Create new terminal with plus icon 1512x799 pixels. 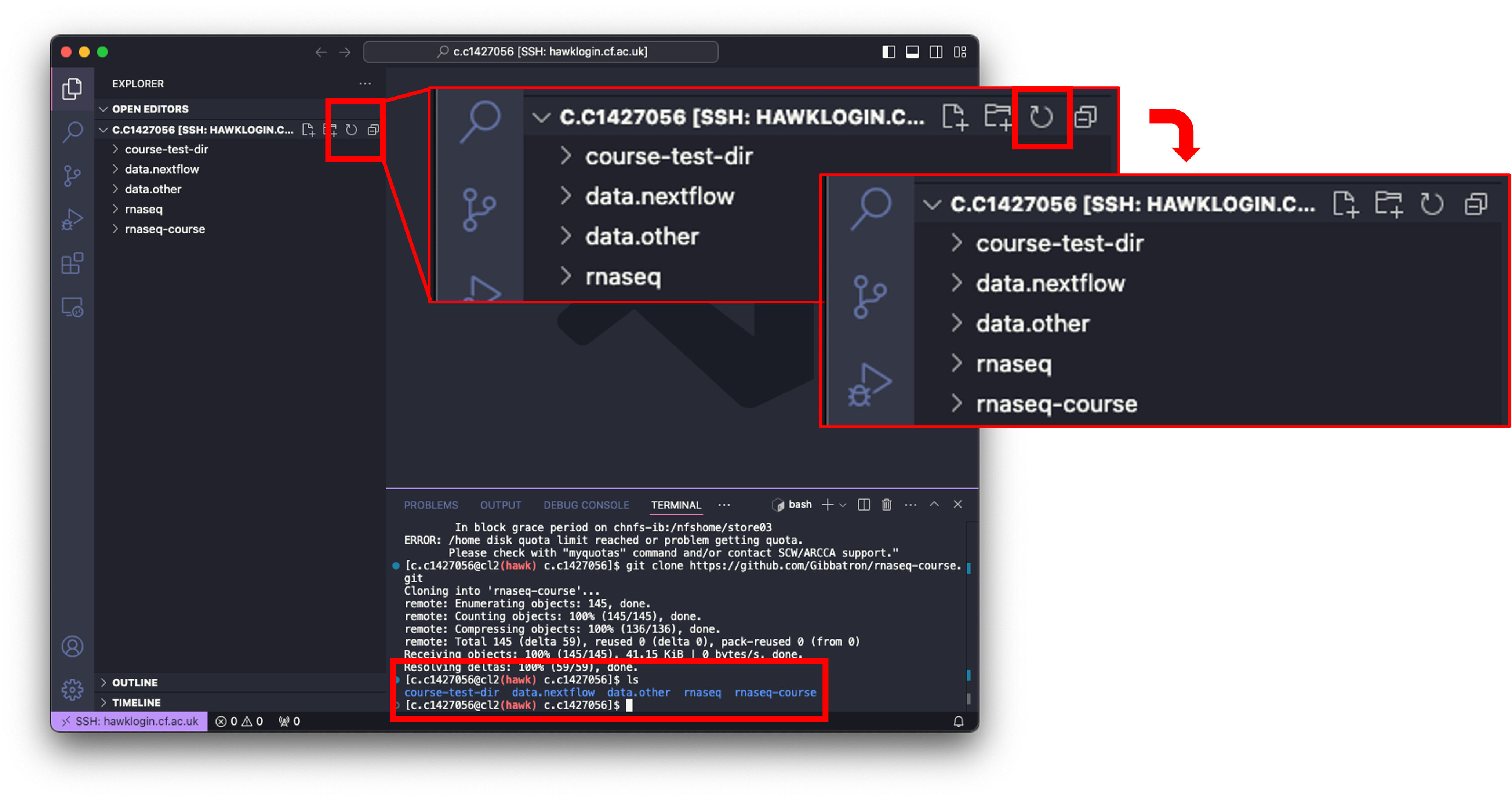[827, 505]
